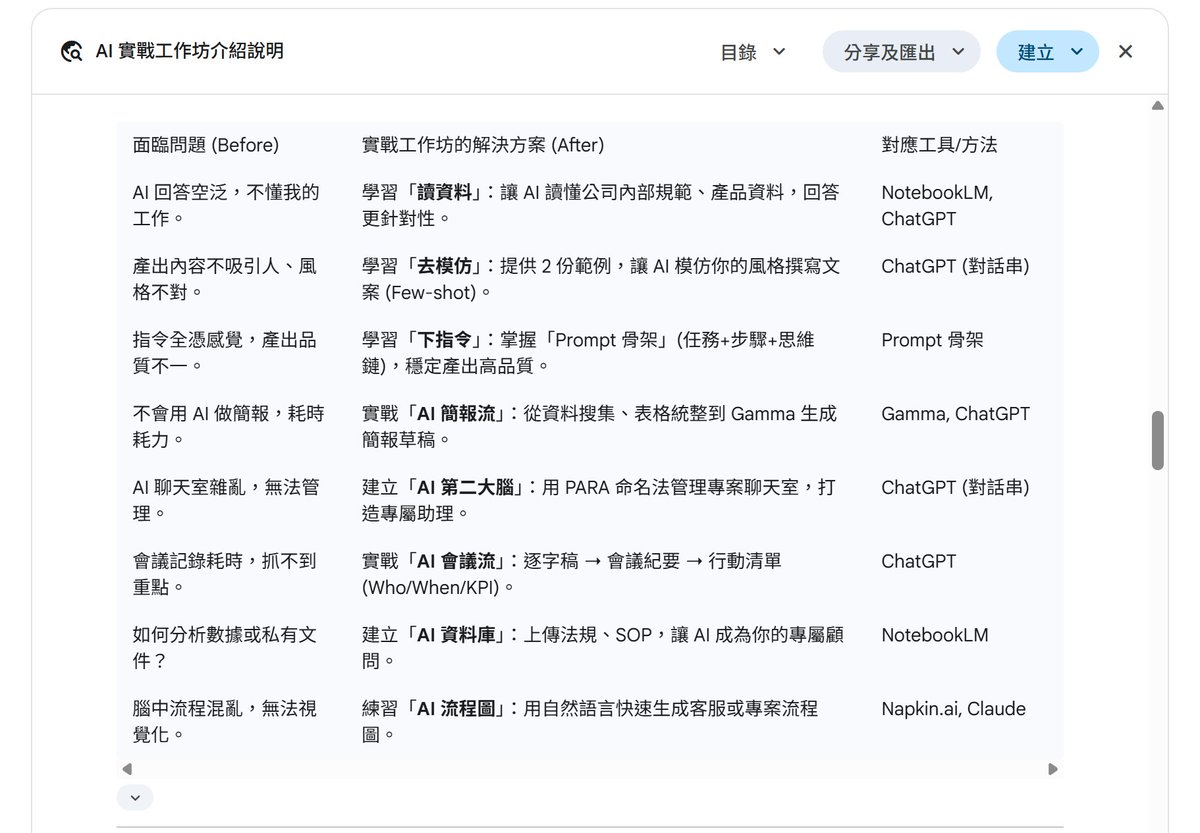Click the up arrow of the vertical scrollbar
The image size is (1200, 833).
[x=1157, y=106]
